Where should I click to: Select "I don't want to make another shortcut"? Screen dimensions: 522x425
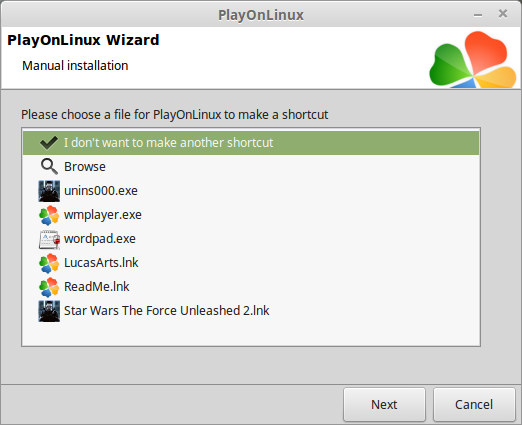click(251, 143)
